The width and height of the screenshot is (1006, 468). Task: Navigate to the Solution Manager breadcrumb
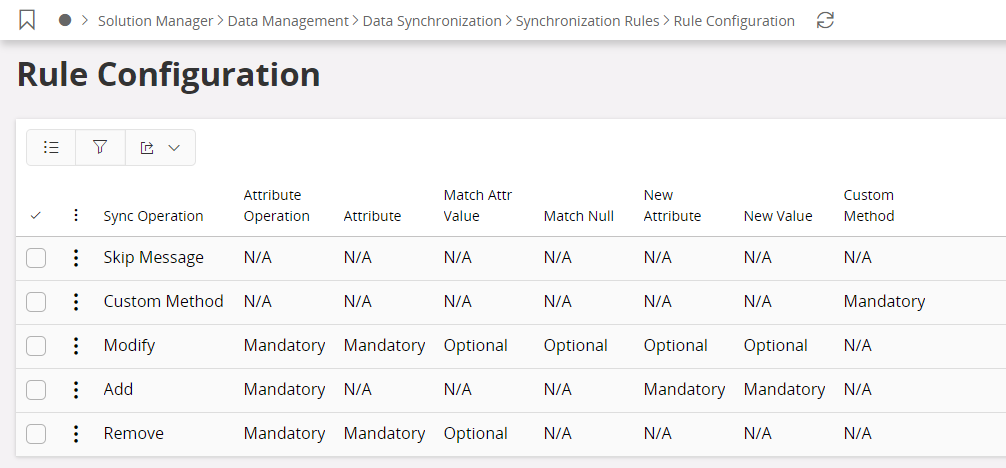pos(155,21)
